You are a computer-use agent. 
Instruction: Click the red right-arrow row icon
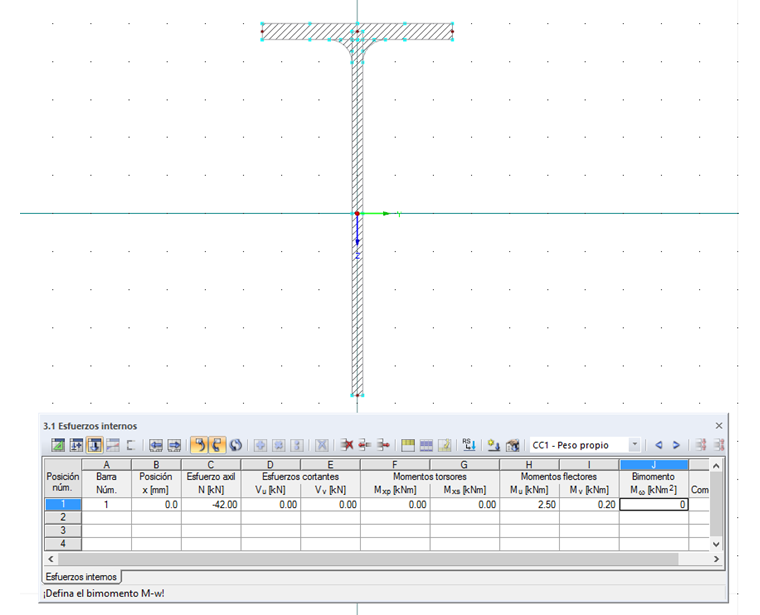pyautogui.click(x=383, y=445)
